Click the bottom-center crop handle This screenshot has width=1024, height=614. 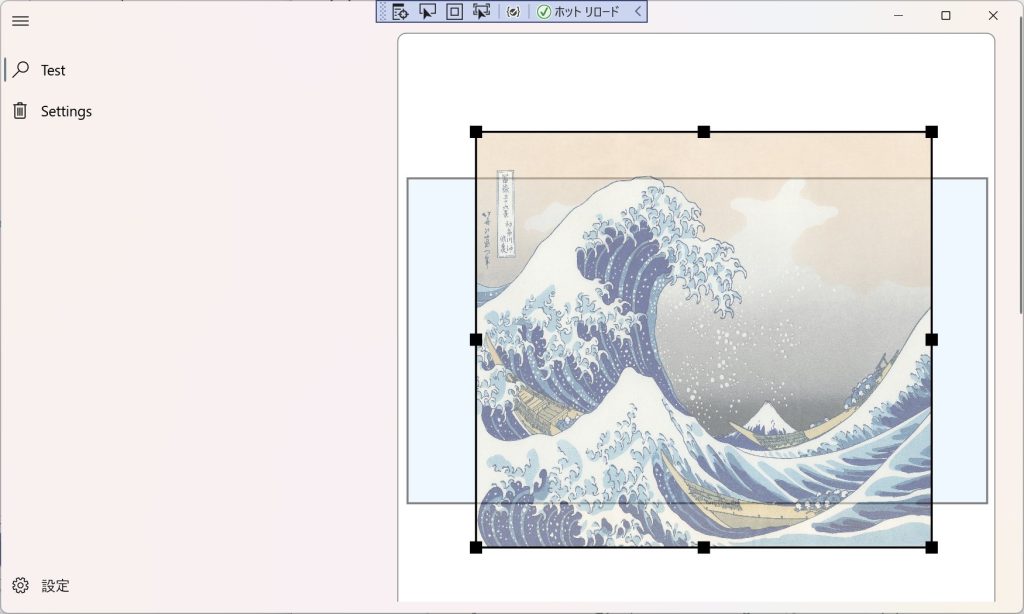pyautogui.click(x=703, y=547)
